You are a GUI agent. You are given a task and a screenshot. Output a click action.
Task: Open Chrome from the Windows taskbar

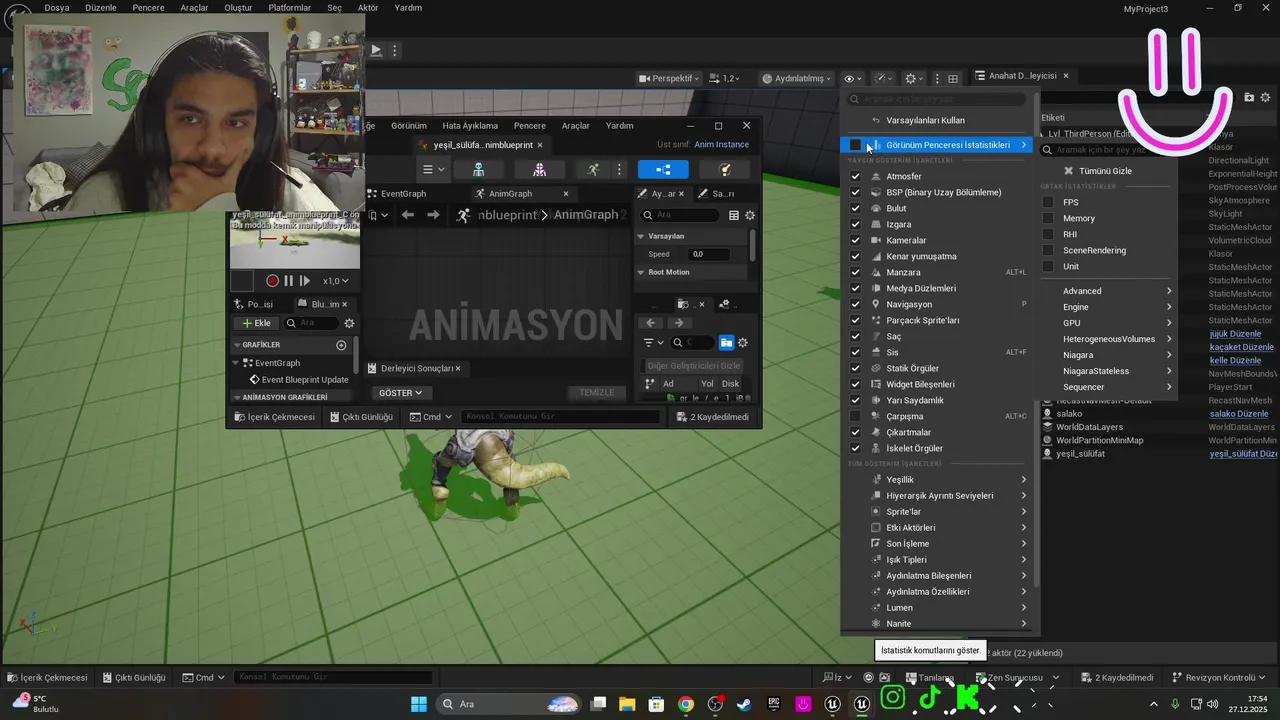coord(685,704)
